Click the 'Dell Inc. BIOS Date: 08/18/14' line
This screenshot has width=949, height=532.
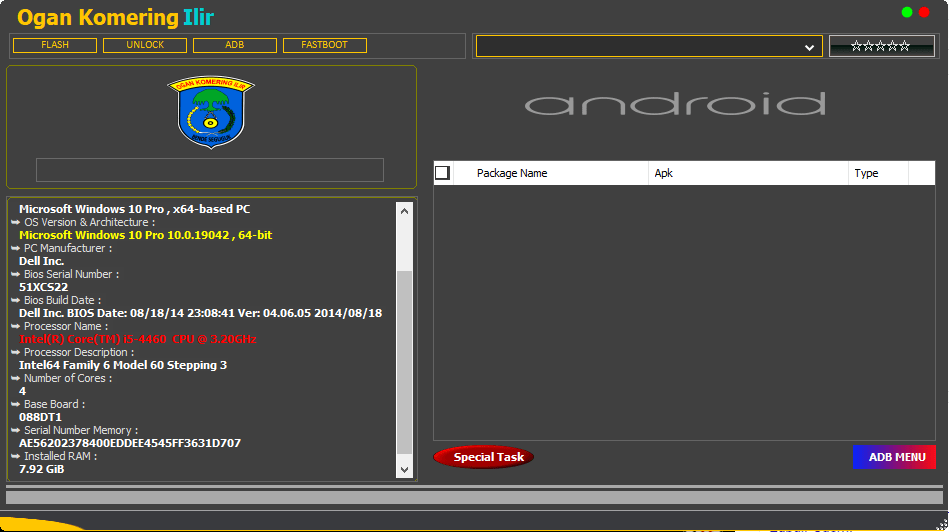coord(200,313)
